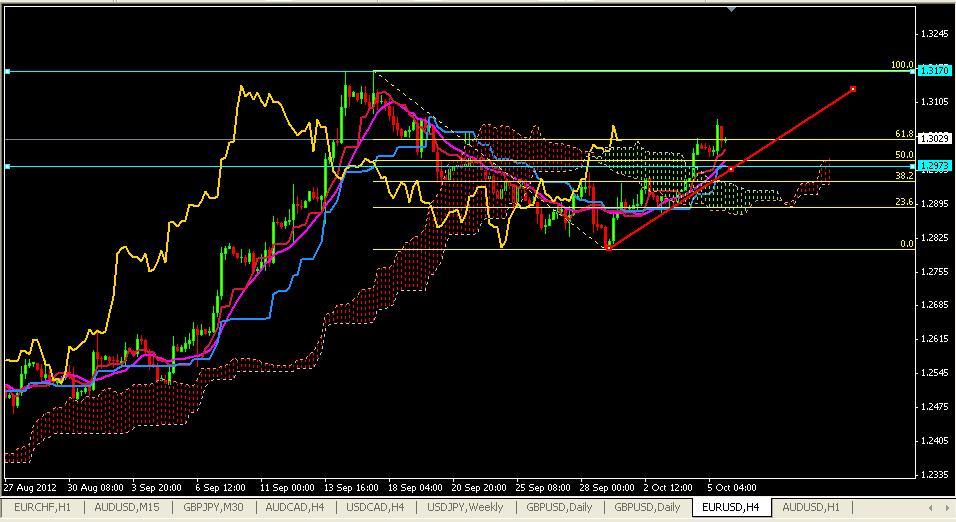
Task: Click the Fibonacci 100.0 level label
Action: click(902, 65)
